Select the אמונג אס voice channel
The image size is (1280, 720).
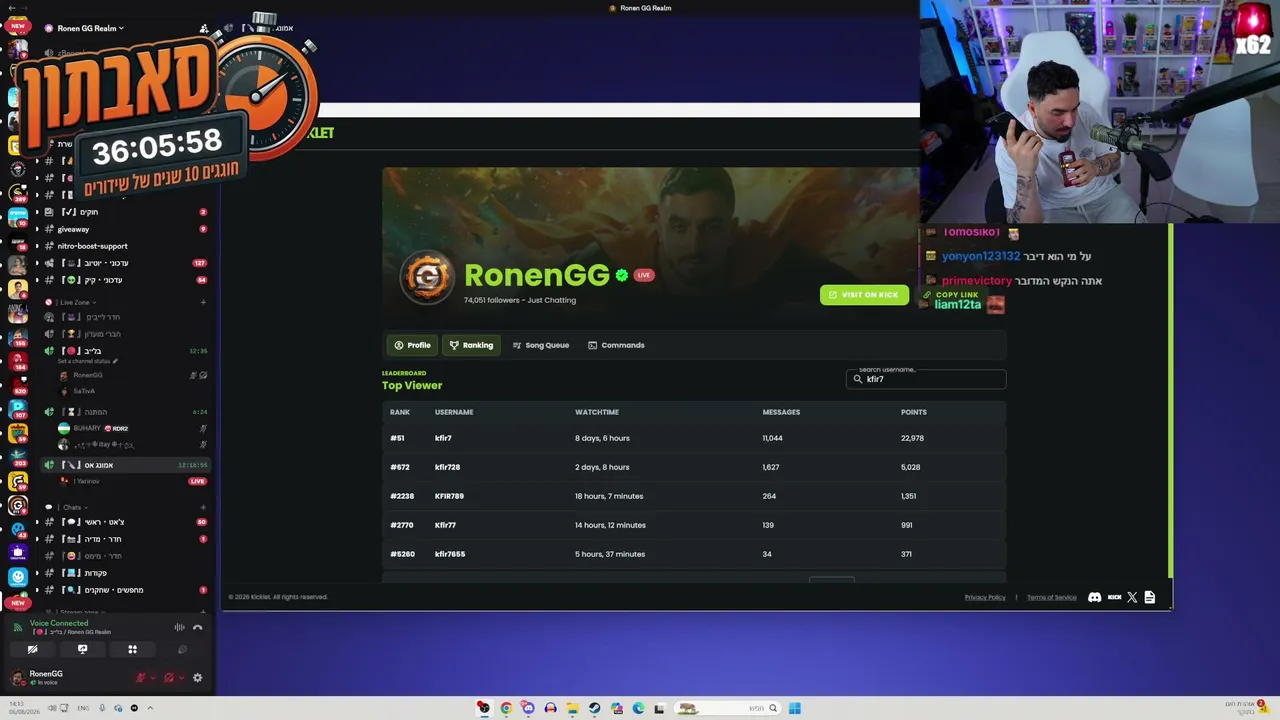(x=125, y=465)
